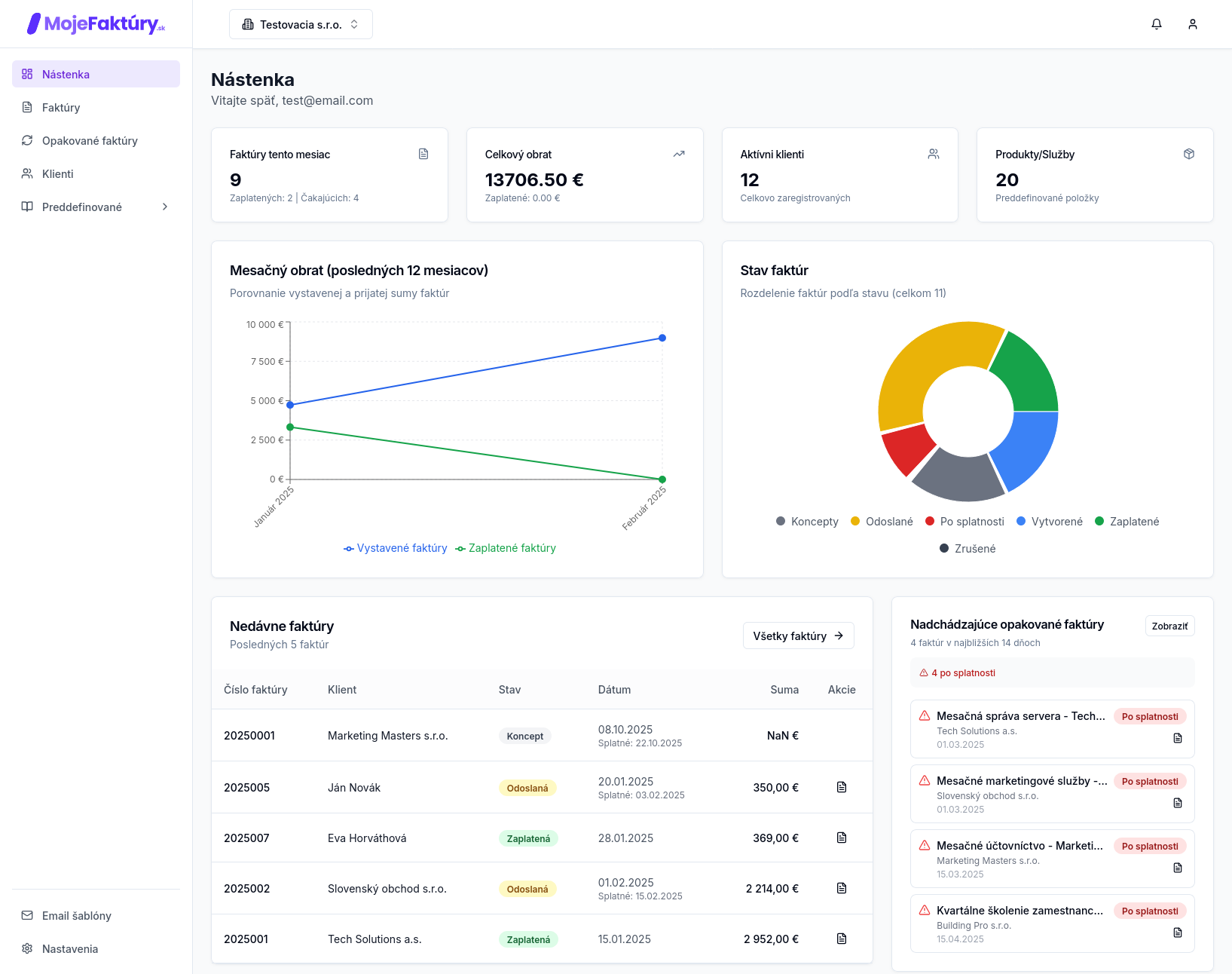This screenshot has height=974, width=1232.
Task: Open the user profile icon
Action: pyautogui.click(x=1193, y=24)
